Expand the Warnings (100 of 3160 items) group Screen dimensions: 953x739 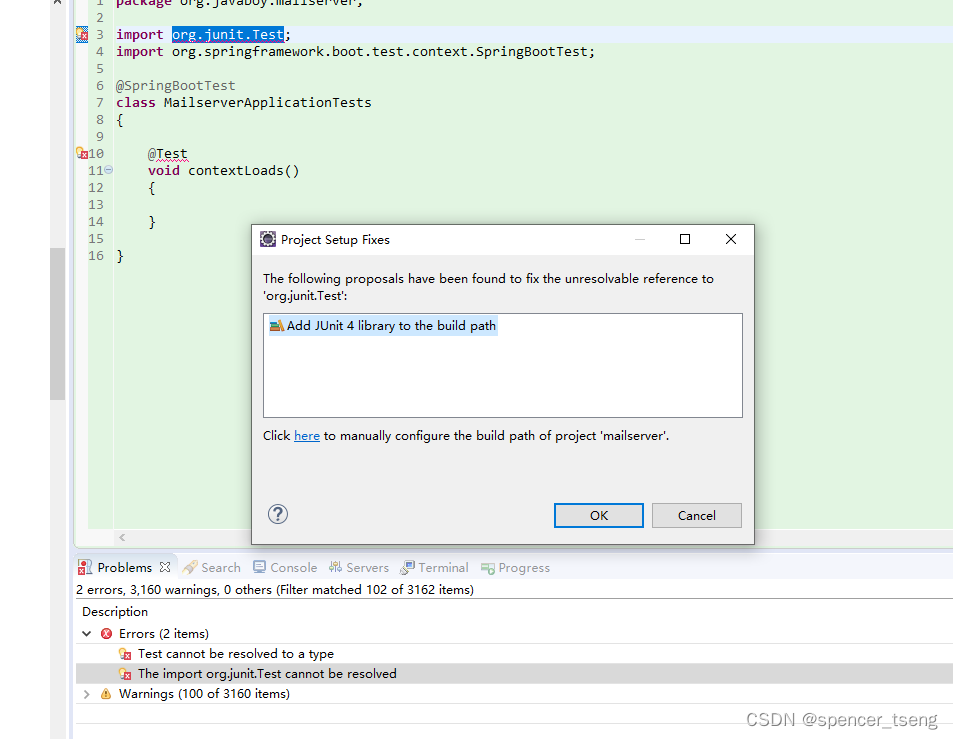(87, 694)
